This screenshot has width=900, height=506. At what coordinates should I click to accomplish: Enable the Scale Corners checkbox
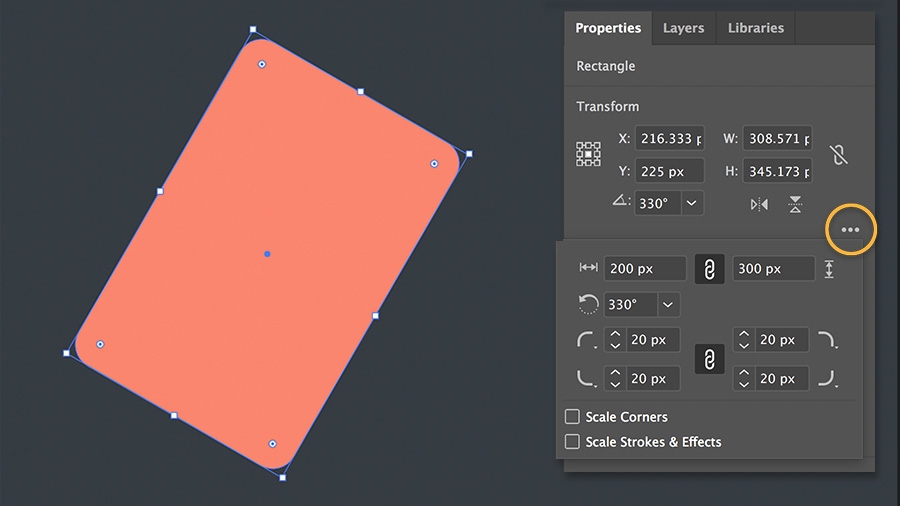[x=573, y=417]
